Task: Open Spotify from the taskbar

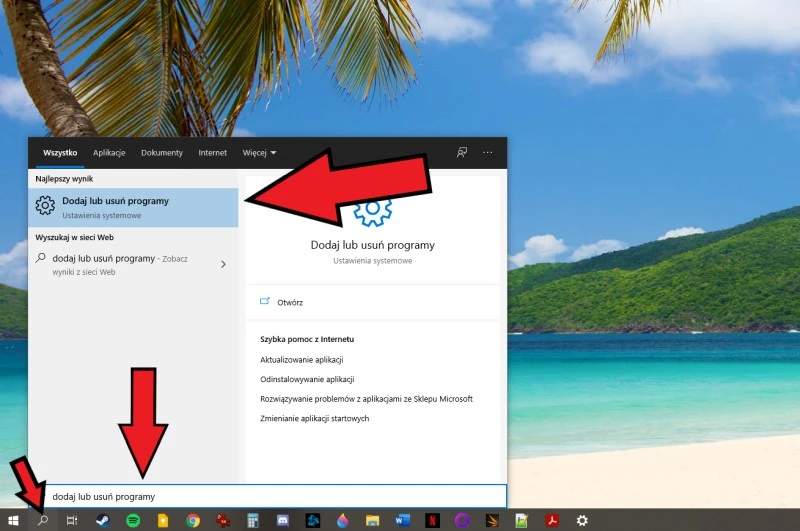Action: 133,520
